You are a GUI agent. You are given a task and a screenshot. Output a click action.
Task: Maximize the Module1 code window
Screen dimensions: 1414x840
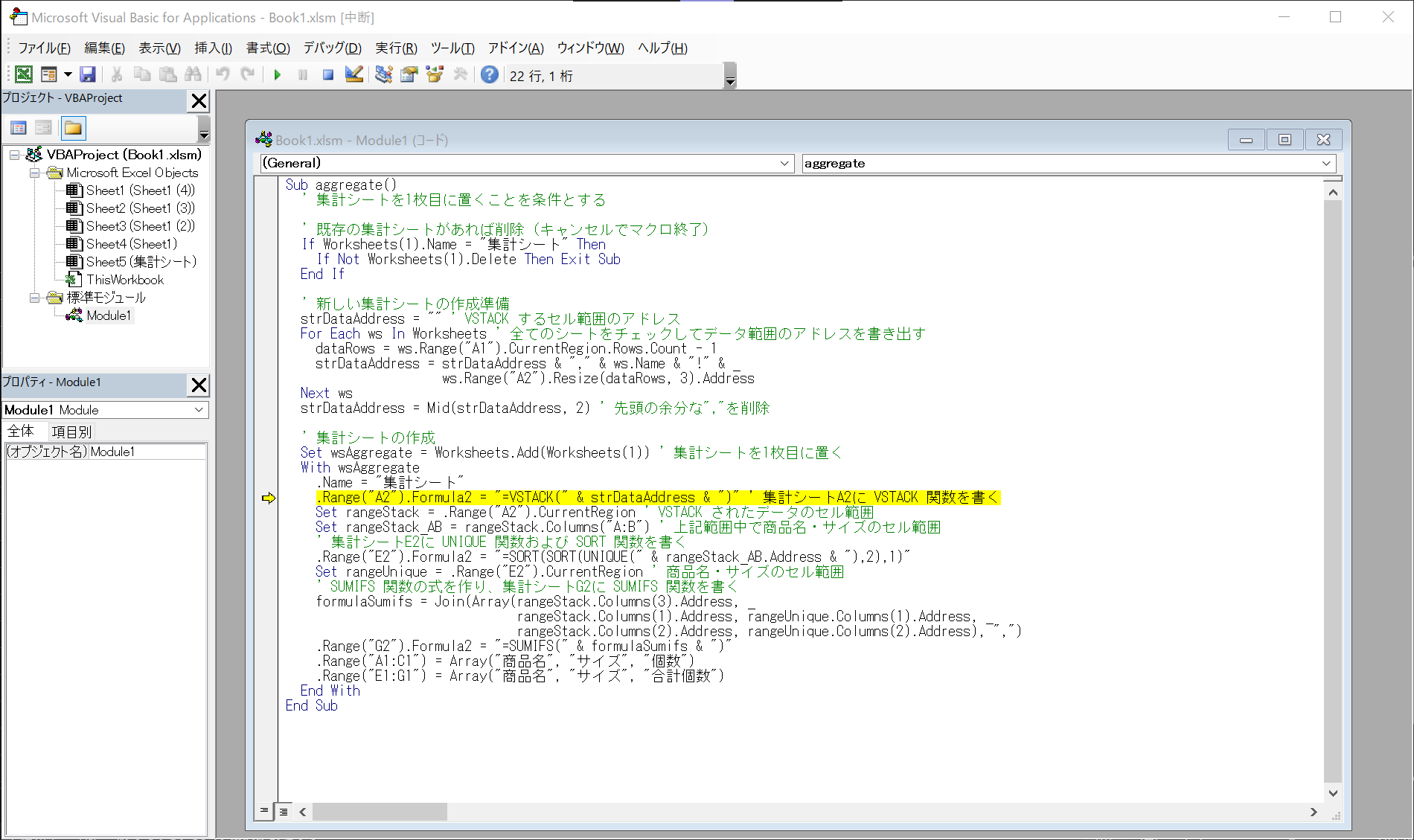[x=1285, y=140]
